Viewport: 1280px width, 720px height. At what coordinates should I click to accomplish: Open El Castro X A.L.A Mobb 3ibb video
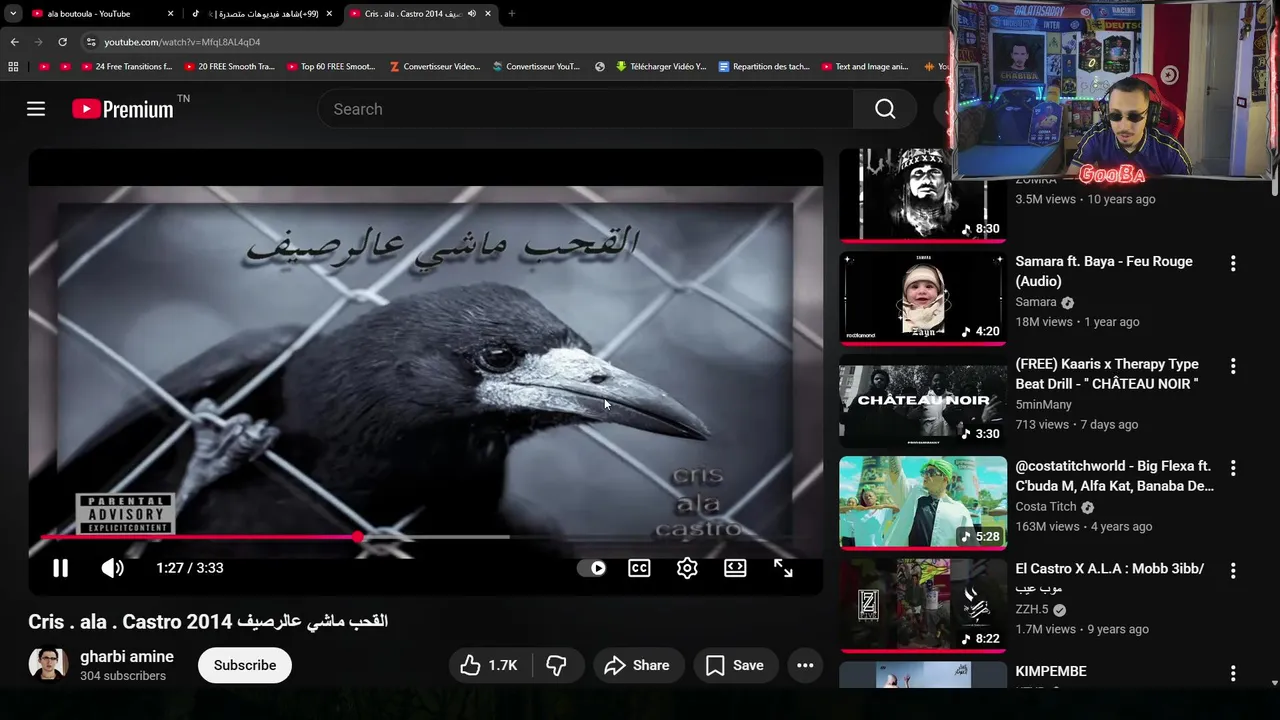click(1109, 579)
